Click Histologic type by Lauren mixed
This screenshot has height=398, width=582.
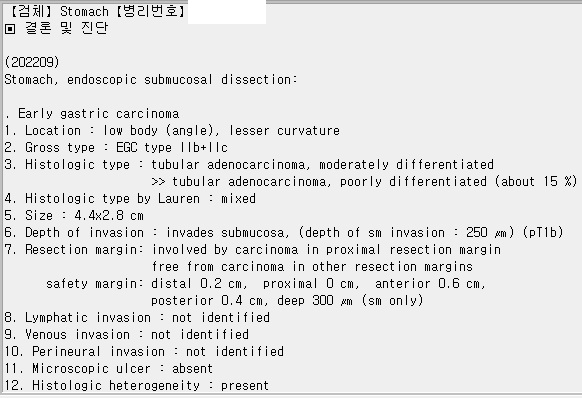(130, 199)
